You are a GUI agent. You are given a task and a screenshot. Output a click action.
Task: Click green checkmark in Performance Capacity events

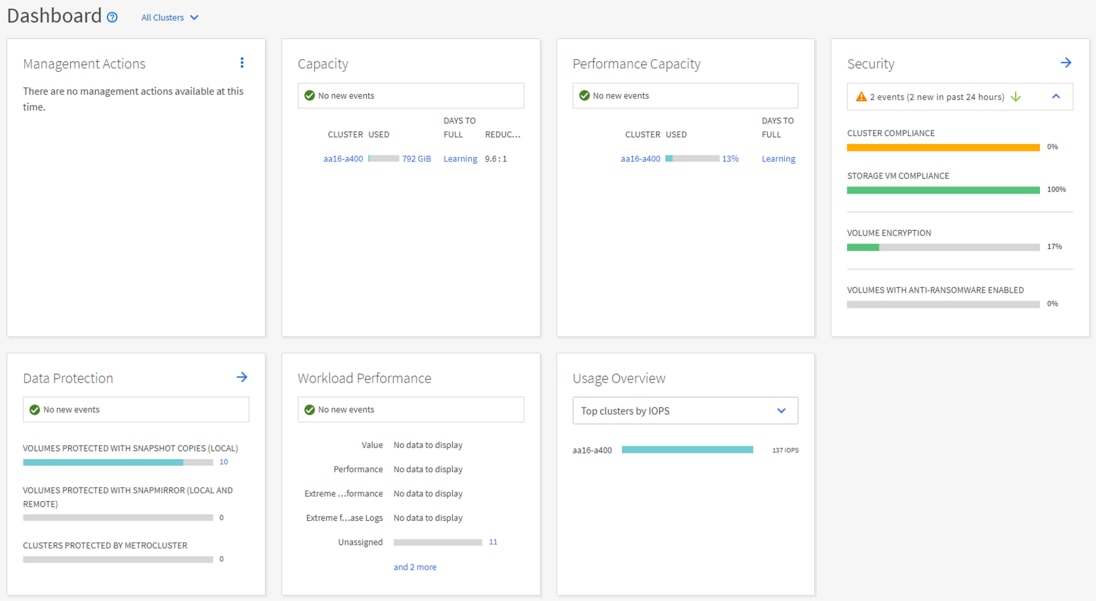pyautogui.click(x=585, y=96)
